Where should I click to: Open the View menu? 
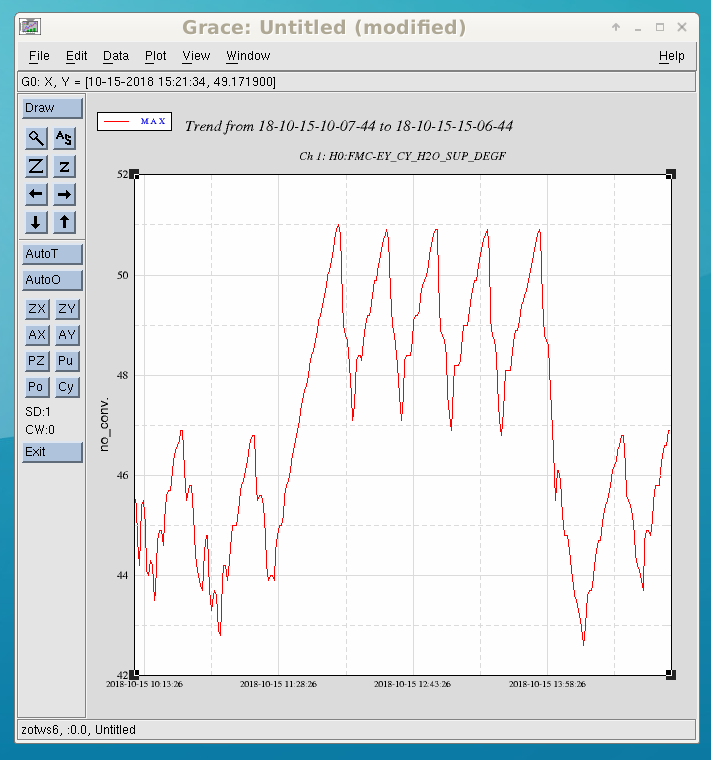[196, 56]
